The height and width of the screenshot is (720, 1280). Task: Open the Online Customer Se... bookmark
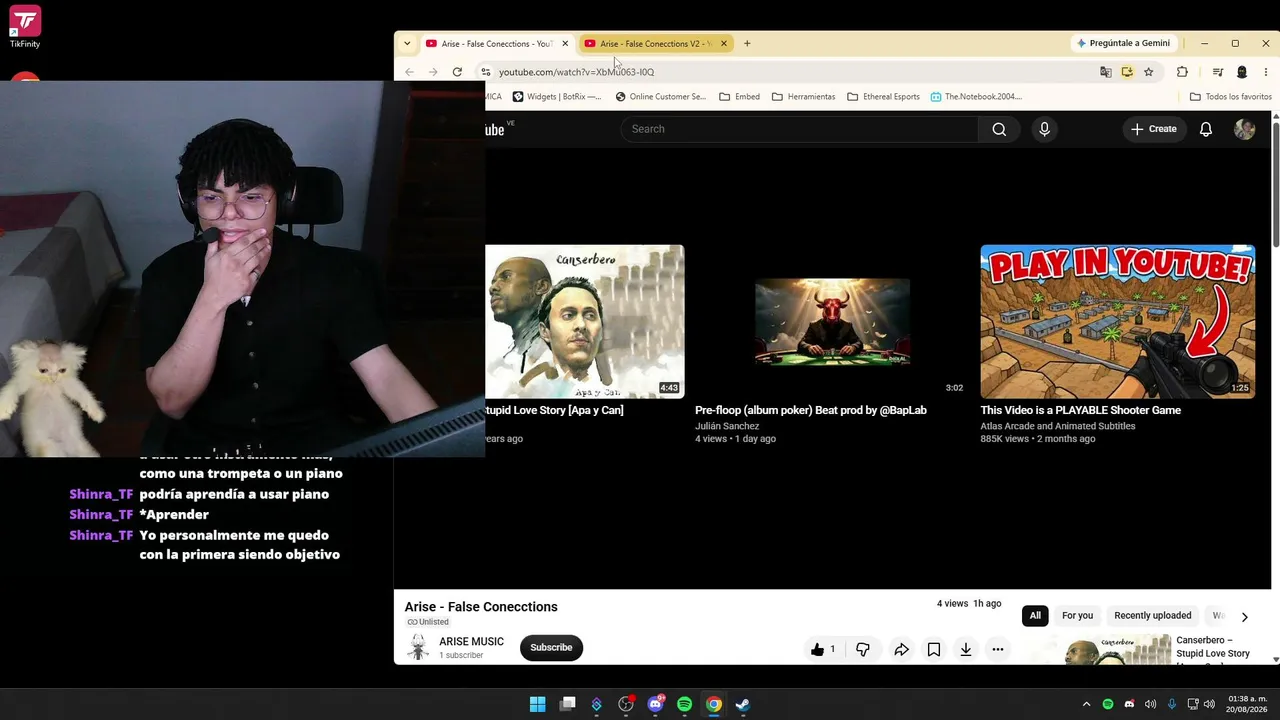[x=660, y=97]
